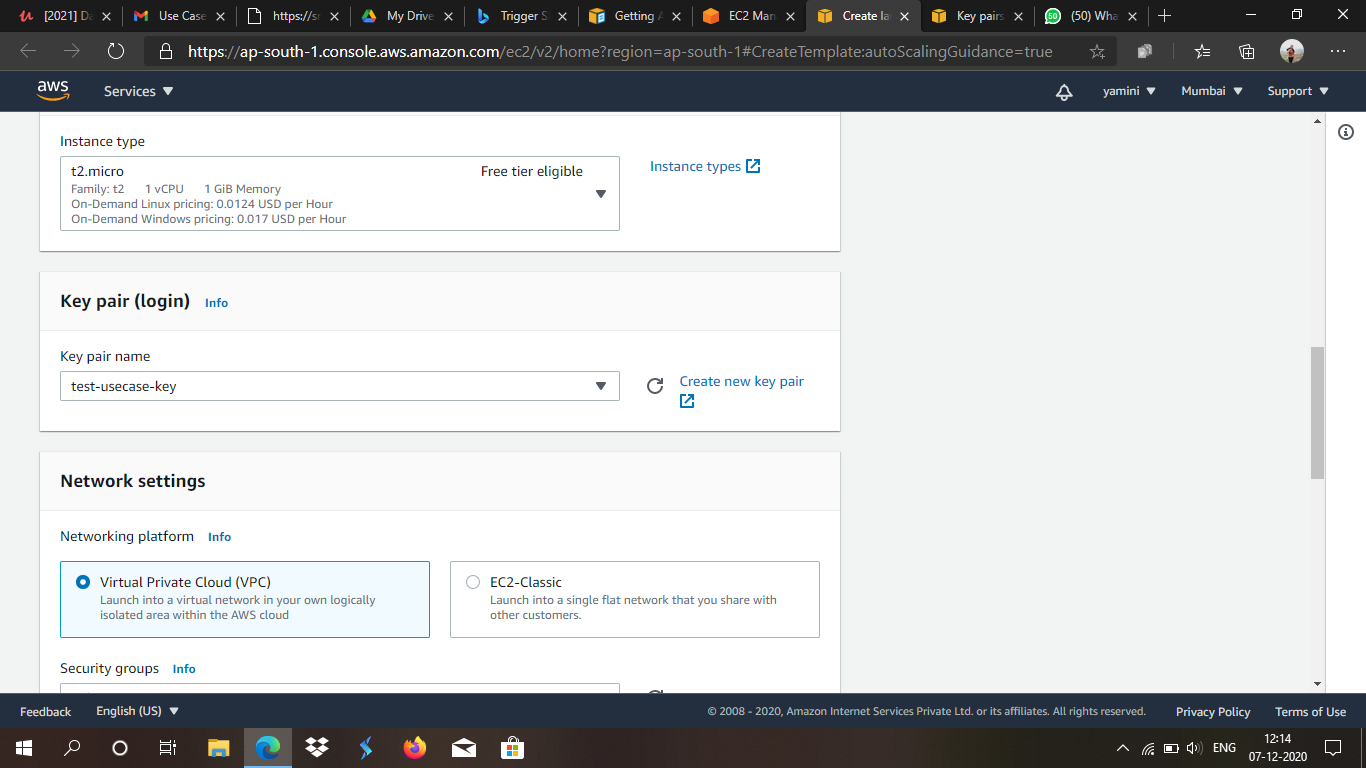Switch to the My Drive tab
1366x768 pixels.
click(x=407, y=16)
